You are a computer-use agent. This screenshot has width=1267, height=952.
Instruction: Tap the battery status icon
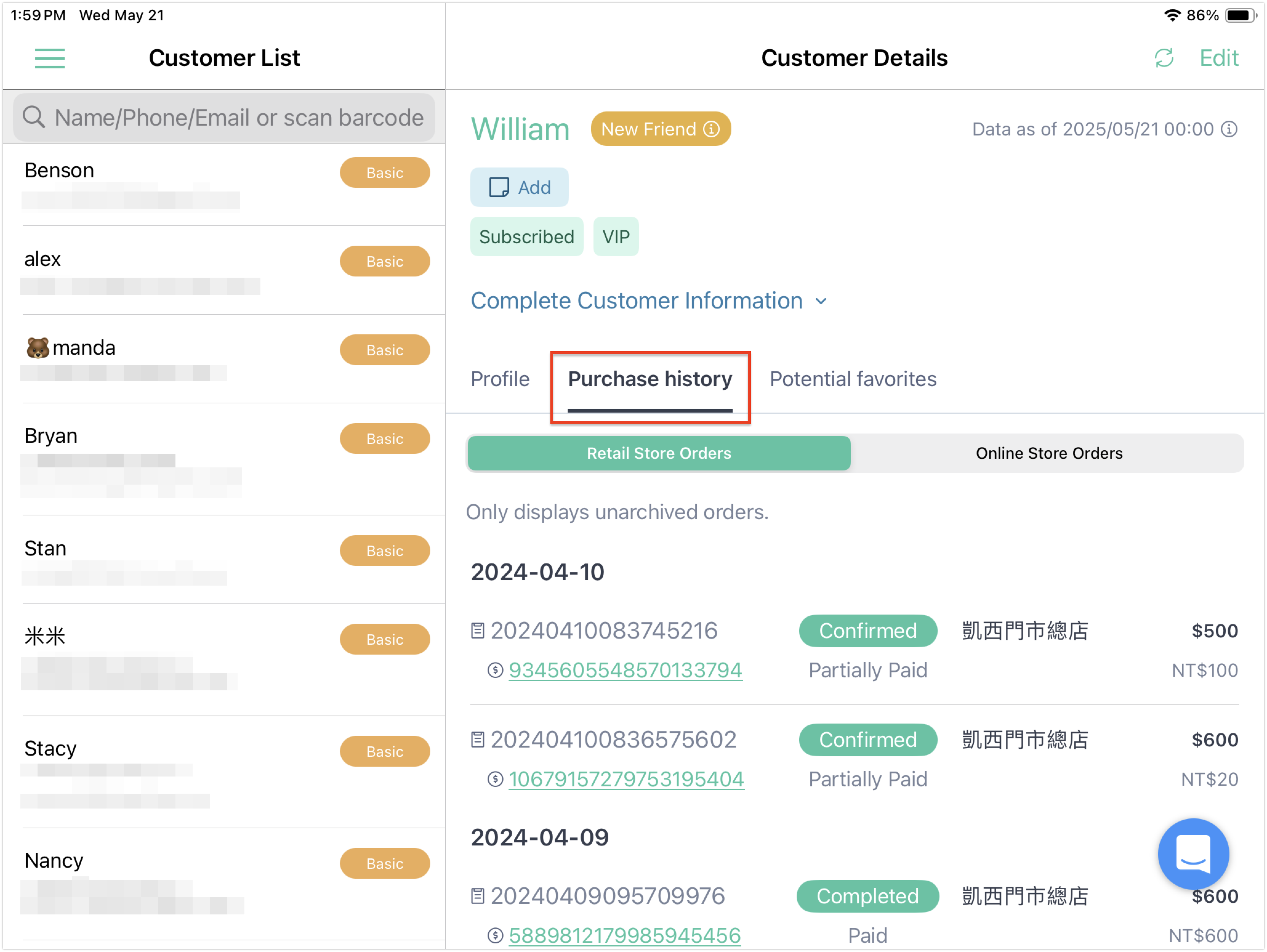tap(1241, 15)
